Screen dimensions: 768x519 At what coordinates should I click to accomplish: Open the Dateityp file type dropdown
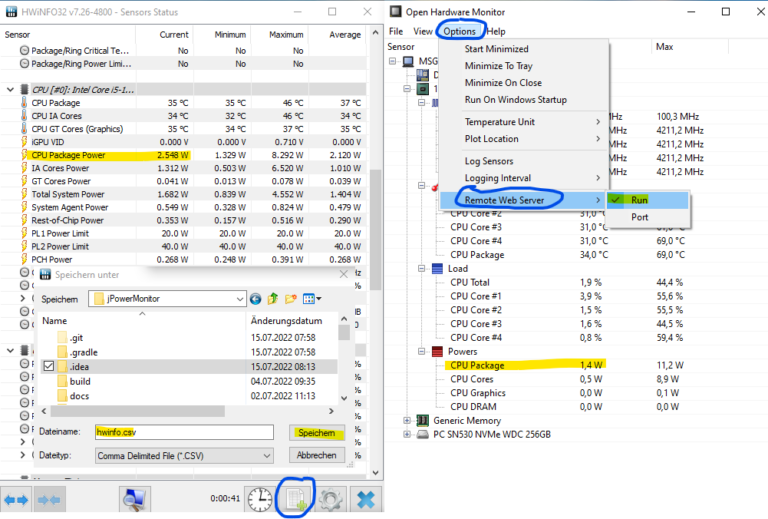267,456
